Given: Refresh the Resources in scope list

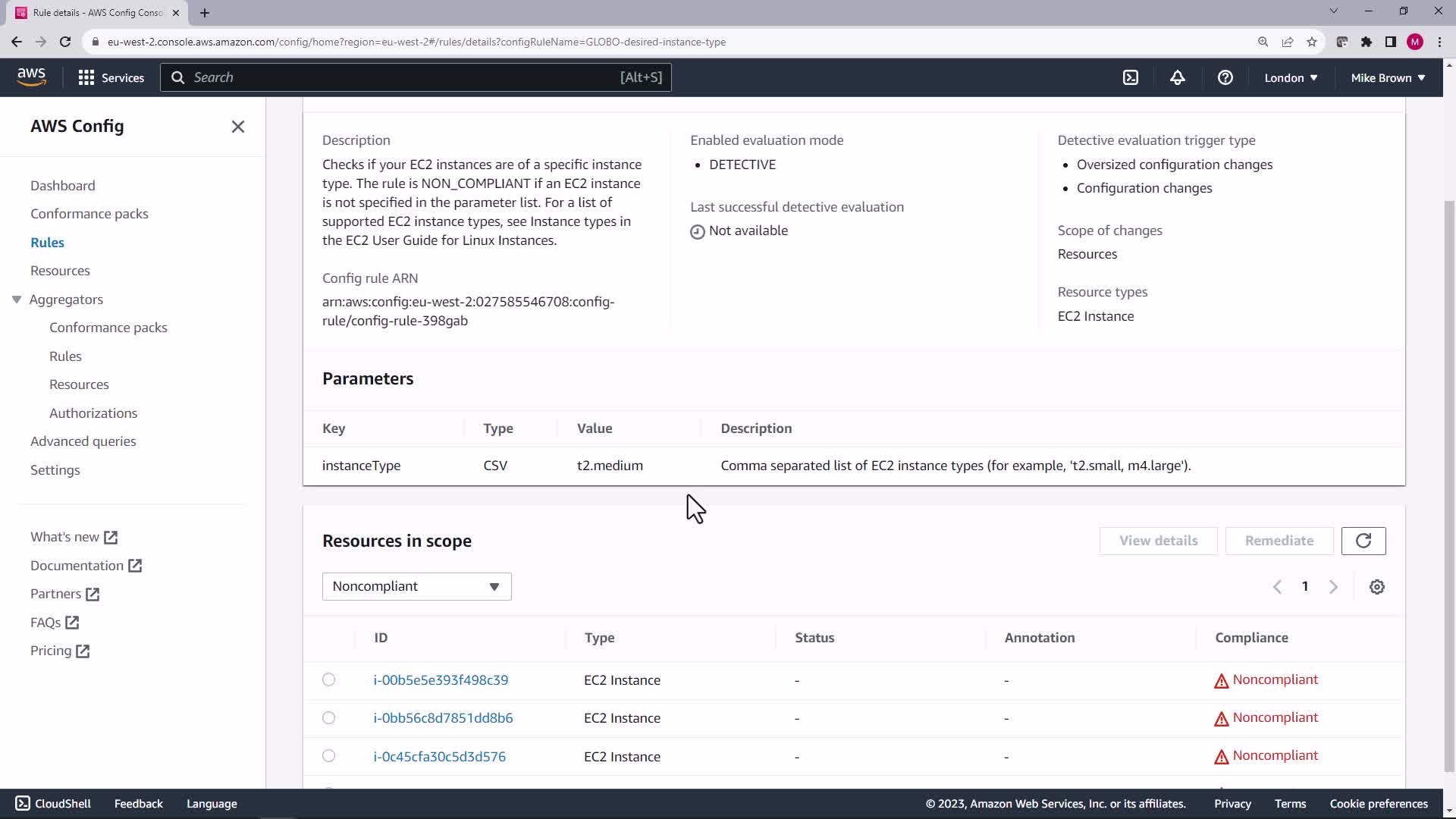Looking at the screenshot, I should (x=1363, y=541).
